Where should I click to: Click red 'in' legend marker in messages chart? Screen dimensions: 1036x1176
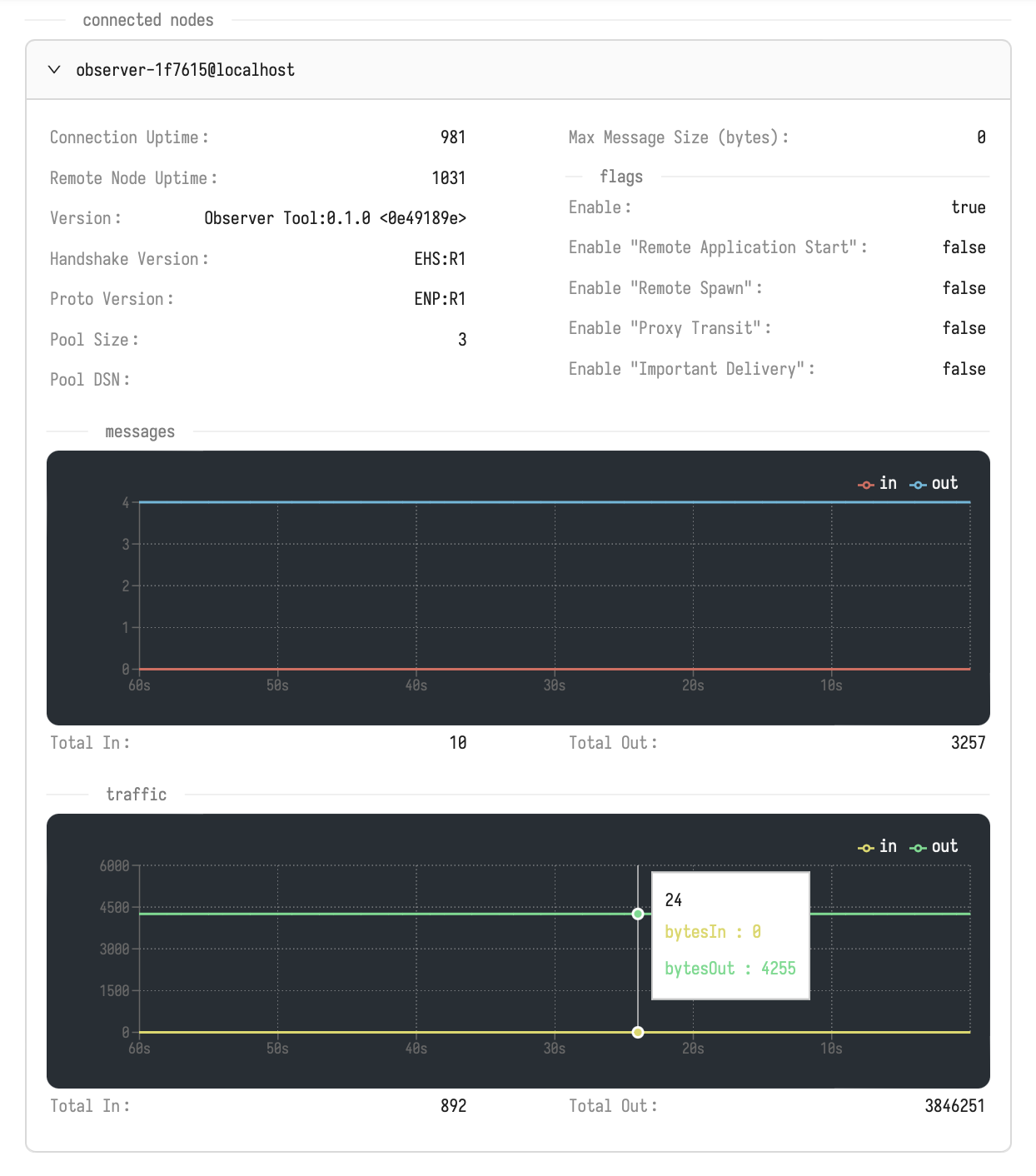(x=866, y=485)
